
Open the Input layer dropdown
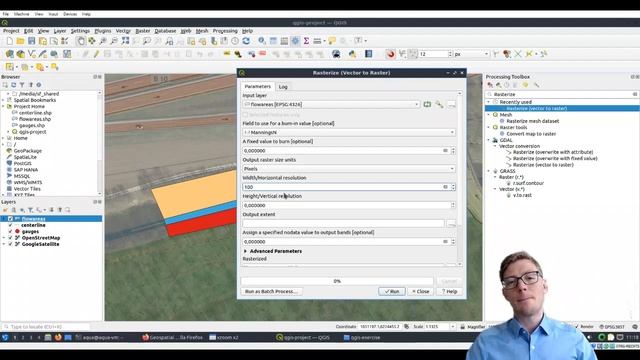click(x=331, y=104)
